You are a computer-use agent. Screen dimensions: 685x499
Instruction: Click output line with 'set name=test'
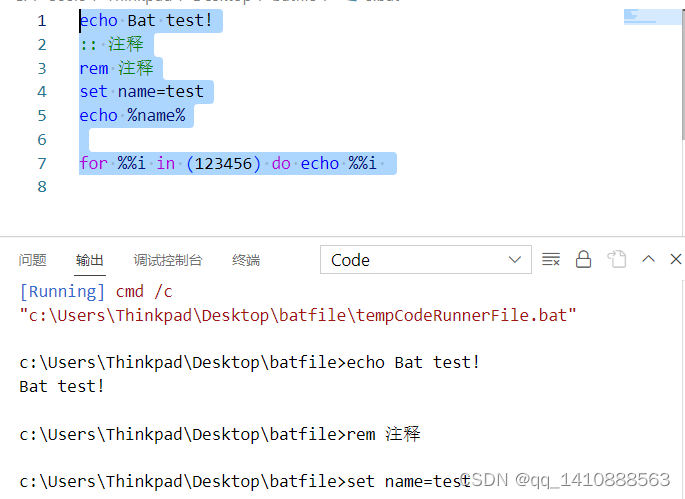[245, 482]
